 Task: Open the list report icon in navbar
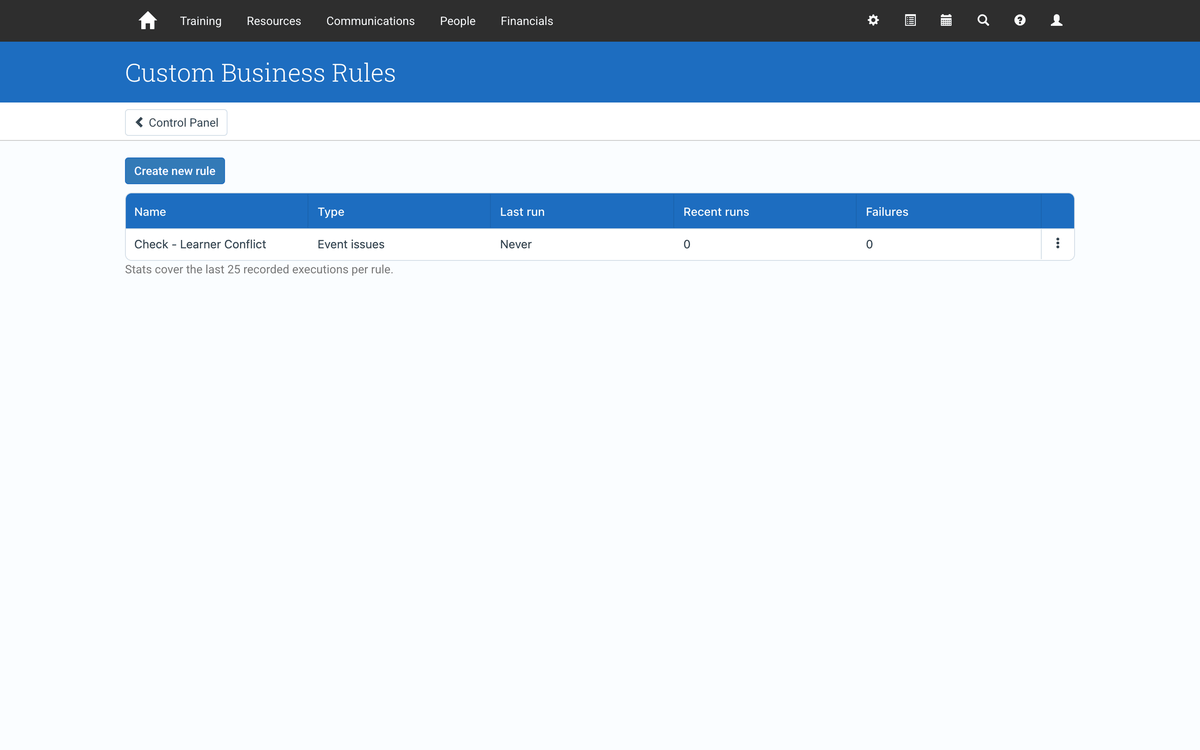tap(910, 20)
